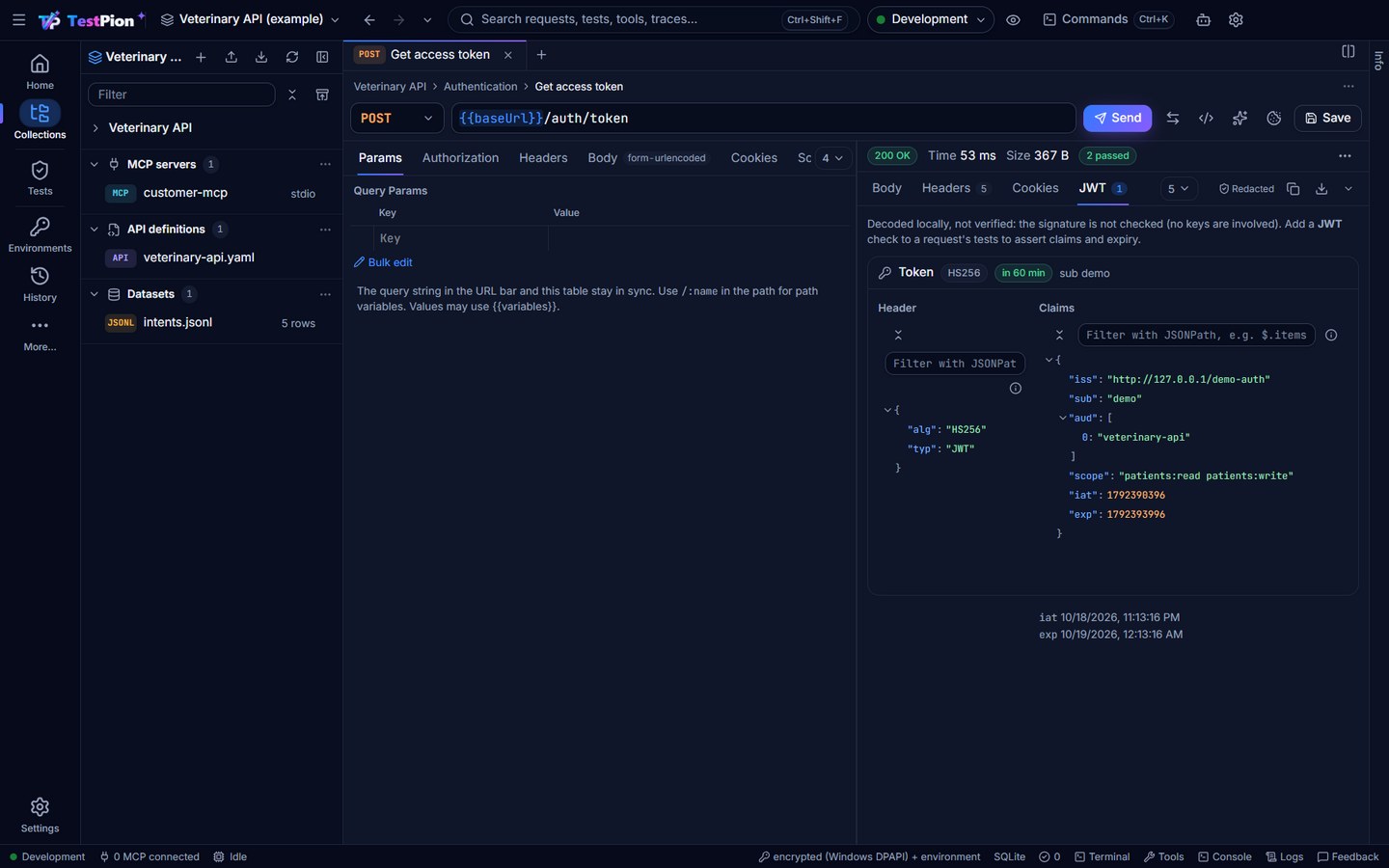This screenshot has height=868, width=1389.
Task: Click the Claims JSONPath filter field
Action: [1196, 335]
